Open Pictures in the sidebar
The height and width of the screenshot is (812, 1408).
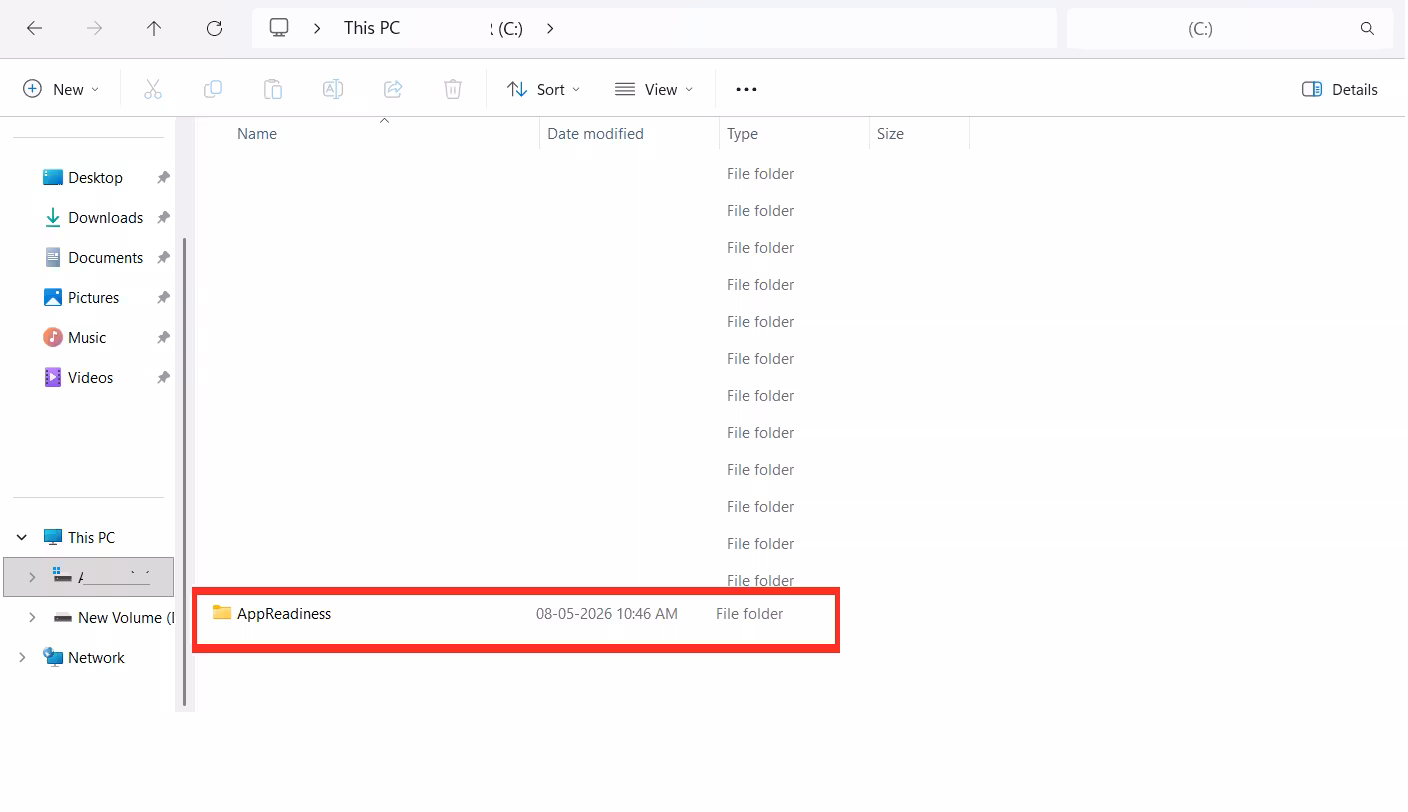click(x=93, y=297)
